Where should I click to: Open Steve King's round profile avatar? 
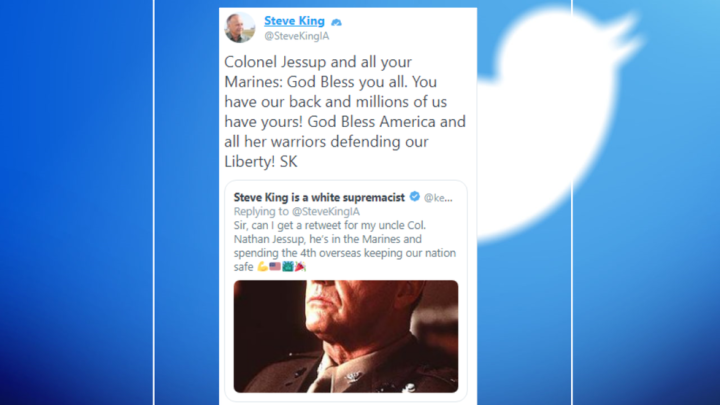coord(240,28)
